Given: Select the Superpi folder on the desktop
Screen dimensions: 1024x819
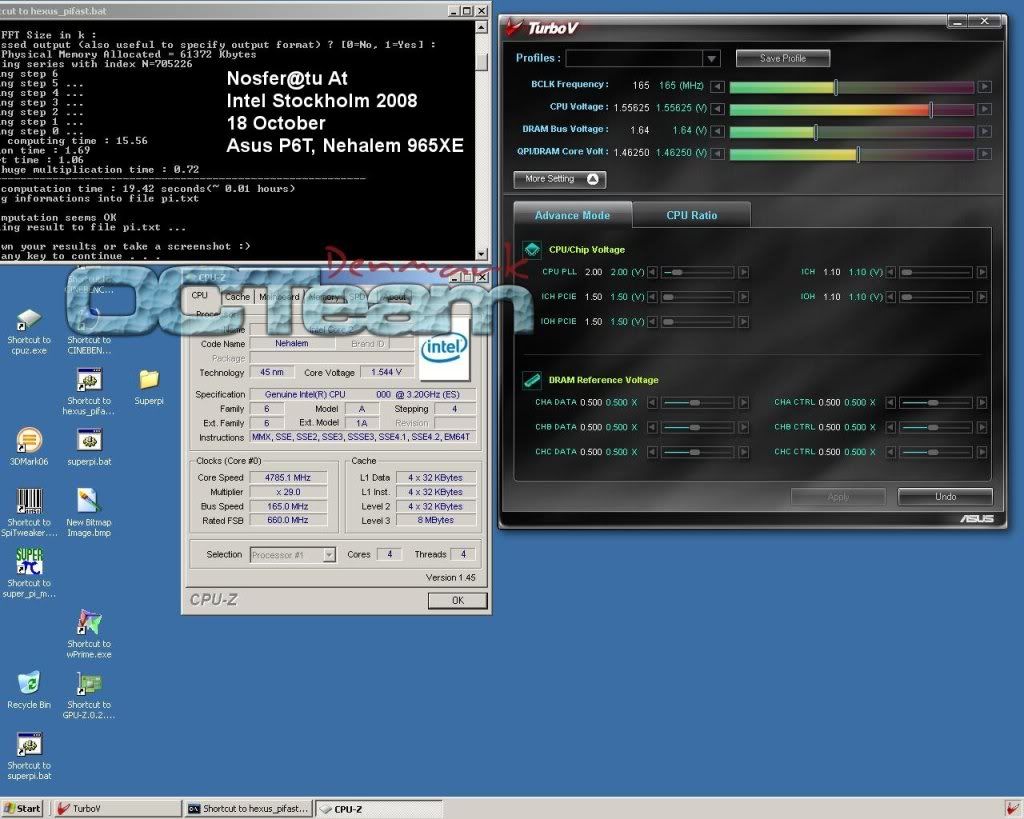Looking at the screenshot, I should 149,387.
